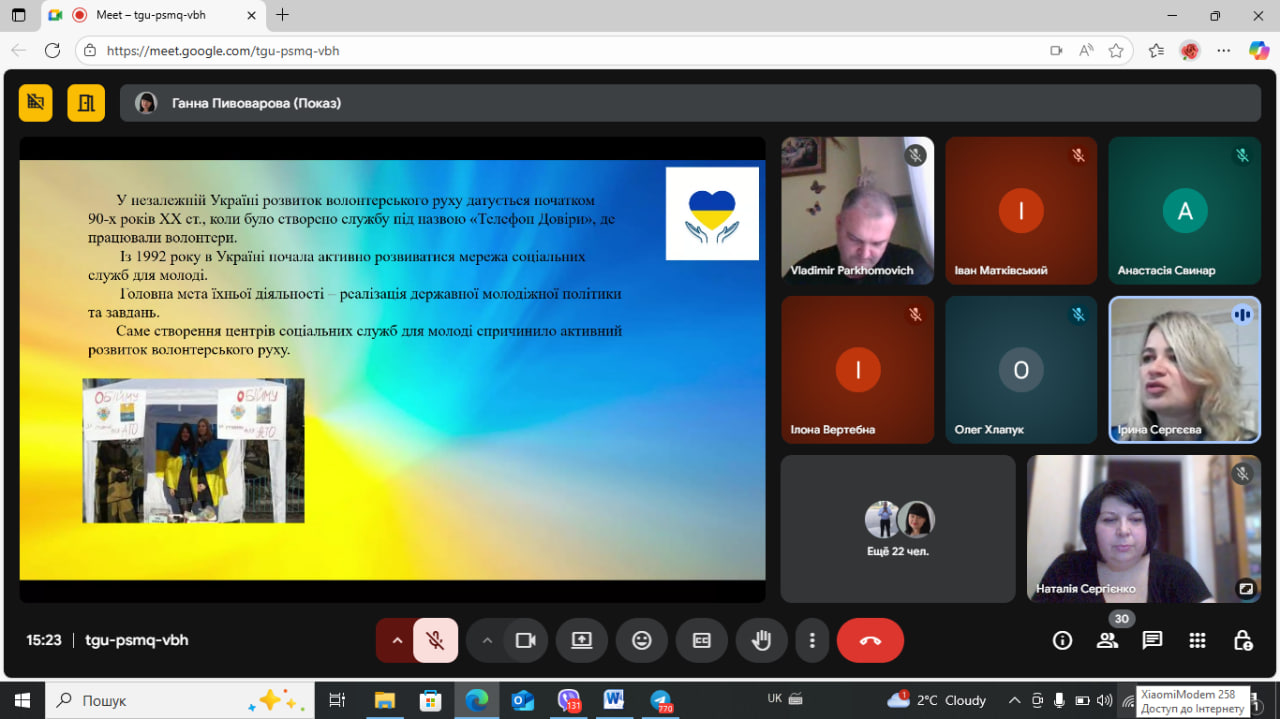Screen dimensions: 1280x719
Task: Open the 'Ещё 22 чел.' participants tile
Action: (897, 529)
